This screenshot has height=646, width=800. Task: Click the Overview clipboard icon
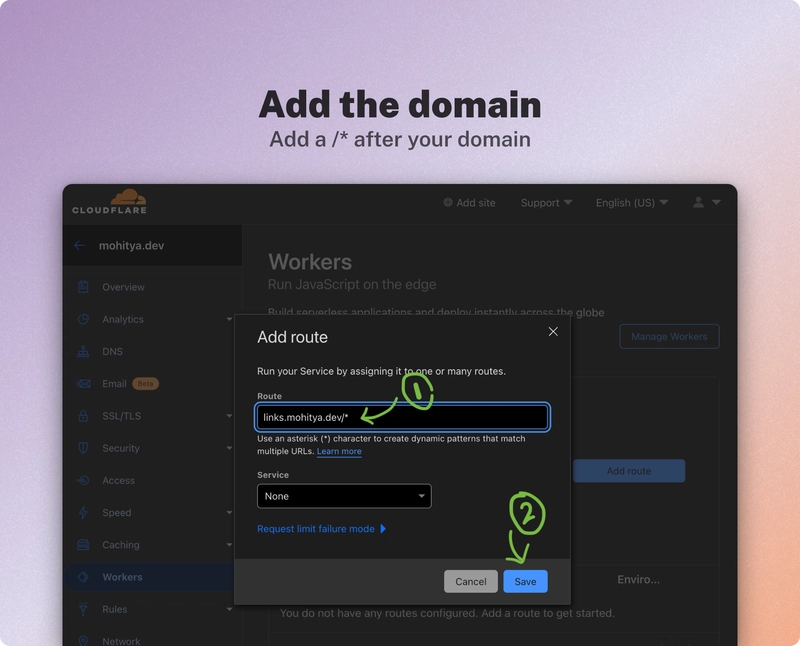tap(83, 287)
